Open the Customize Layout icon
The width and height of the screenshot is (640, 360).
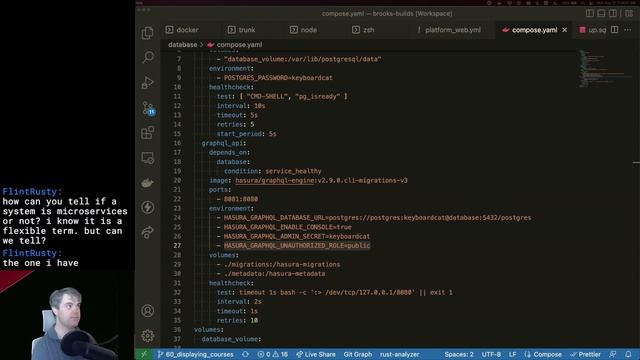[x=629, y=13]
